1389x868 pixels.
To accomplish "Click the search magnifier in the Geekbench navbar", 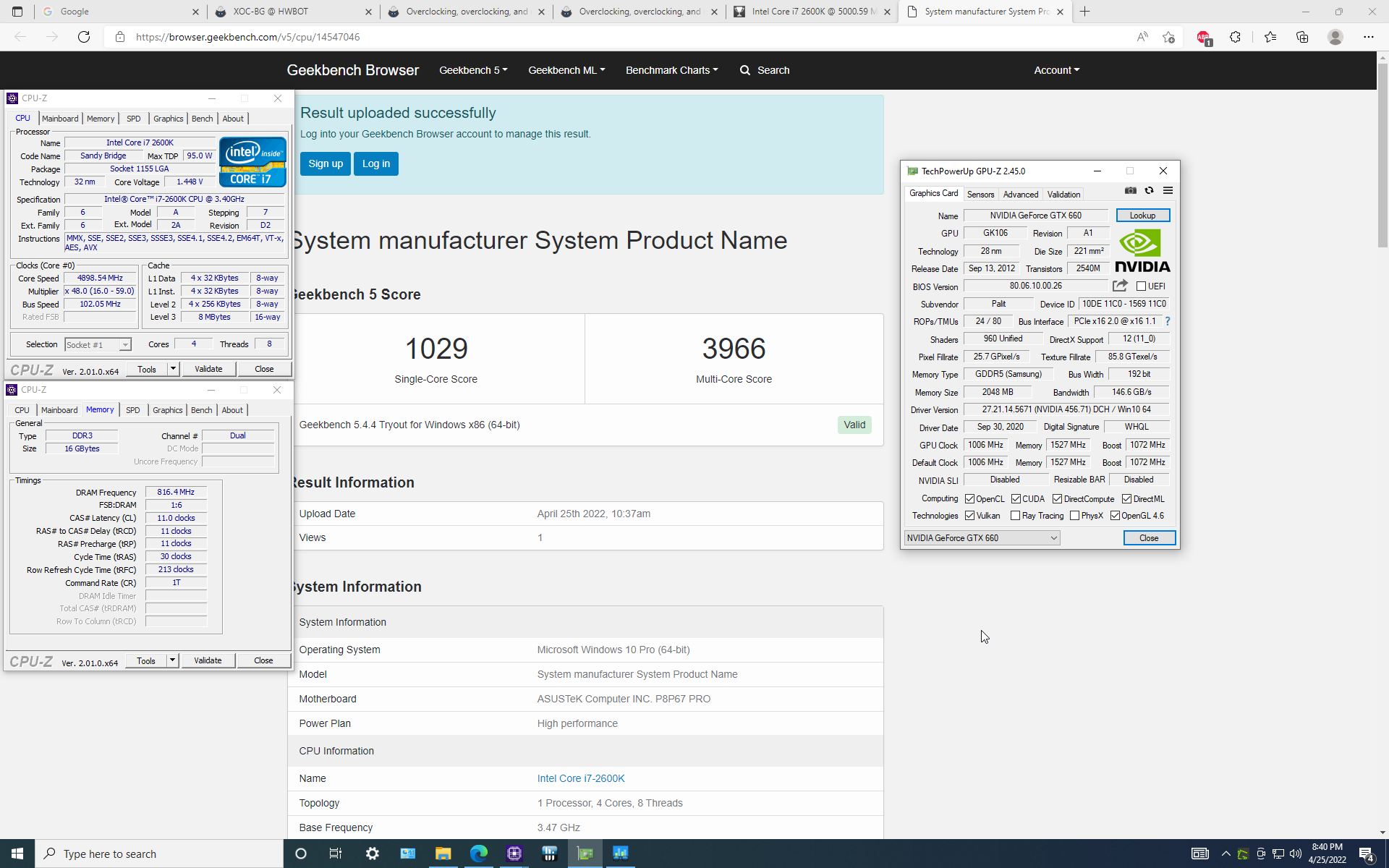I will [744, 70].
